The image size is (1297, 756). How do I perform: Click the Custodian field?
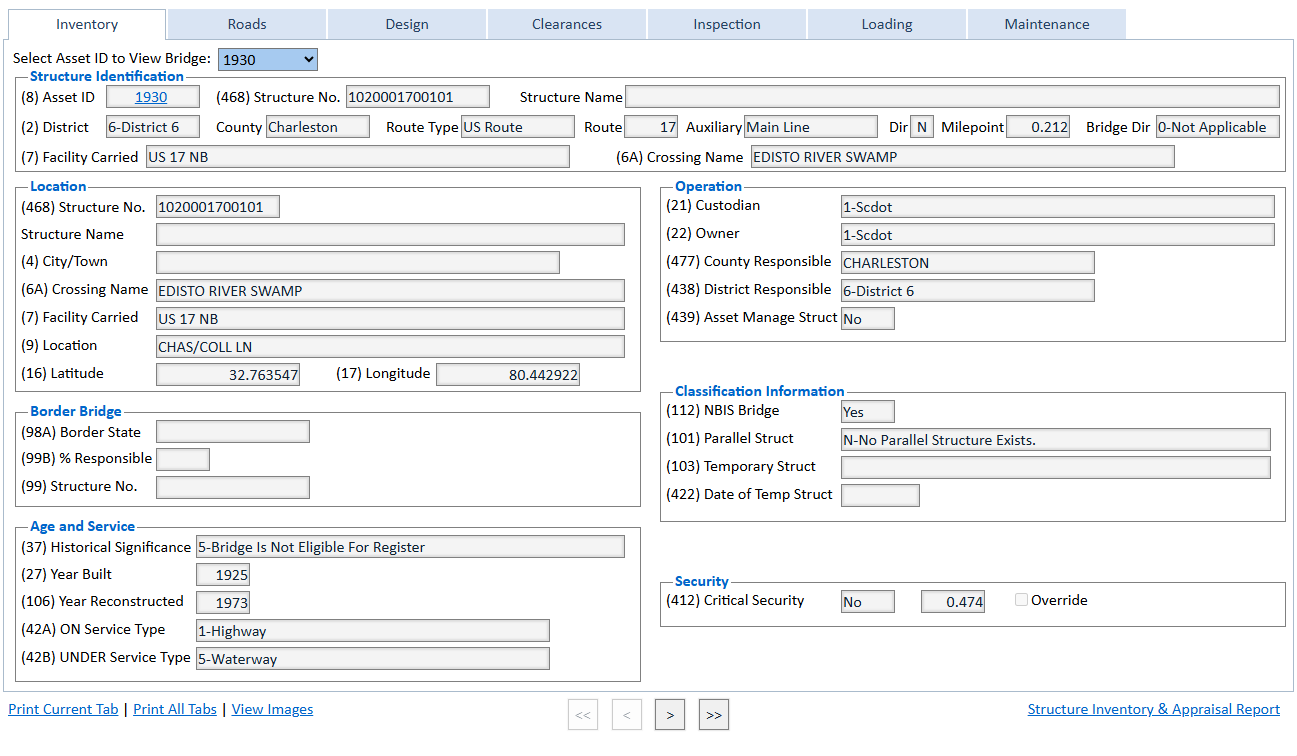[x=1058, y=207]
